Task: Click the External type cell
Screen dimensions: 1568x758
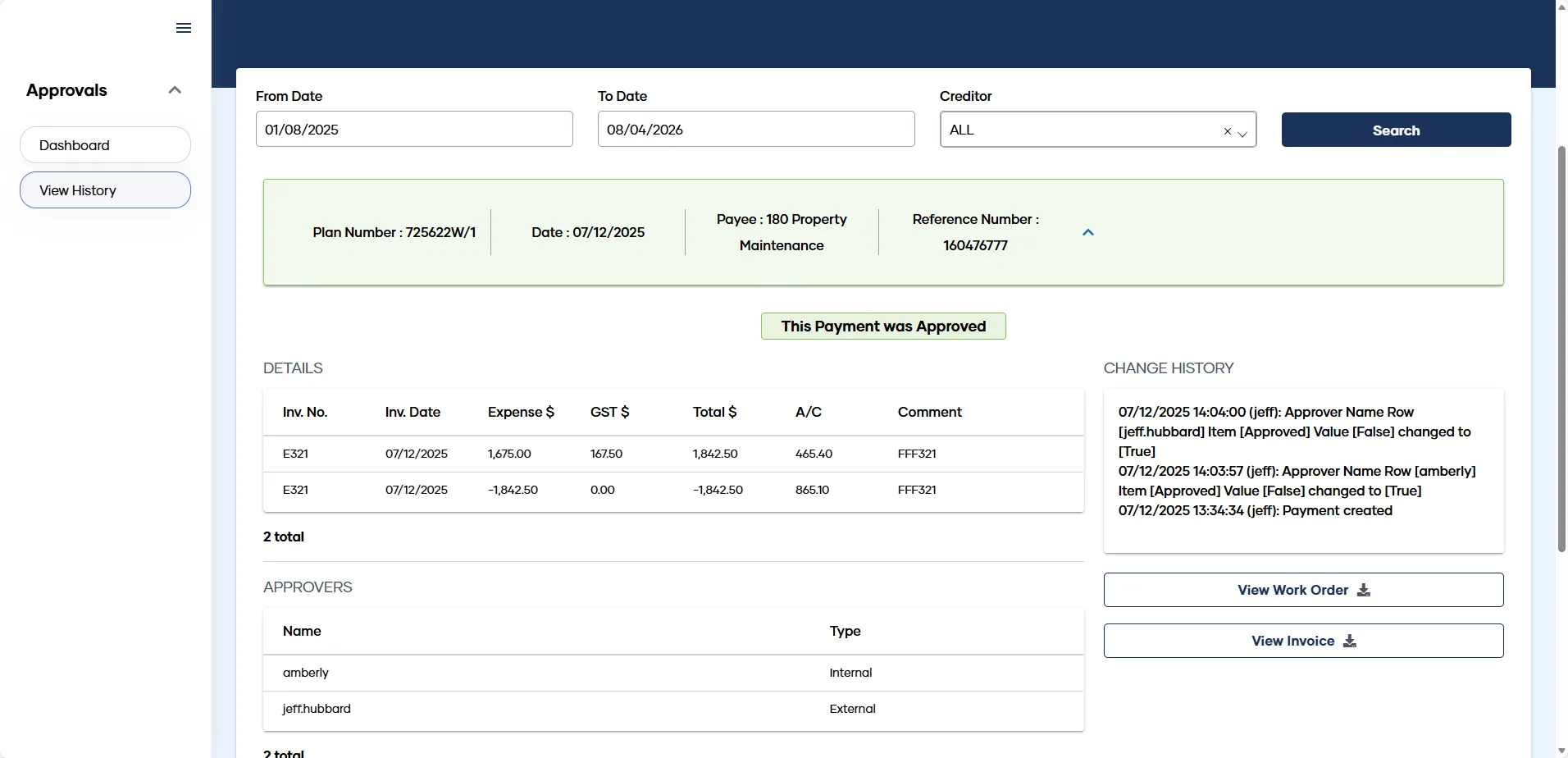Action: coord(852,709)
